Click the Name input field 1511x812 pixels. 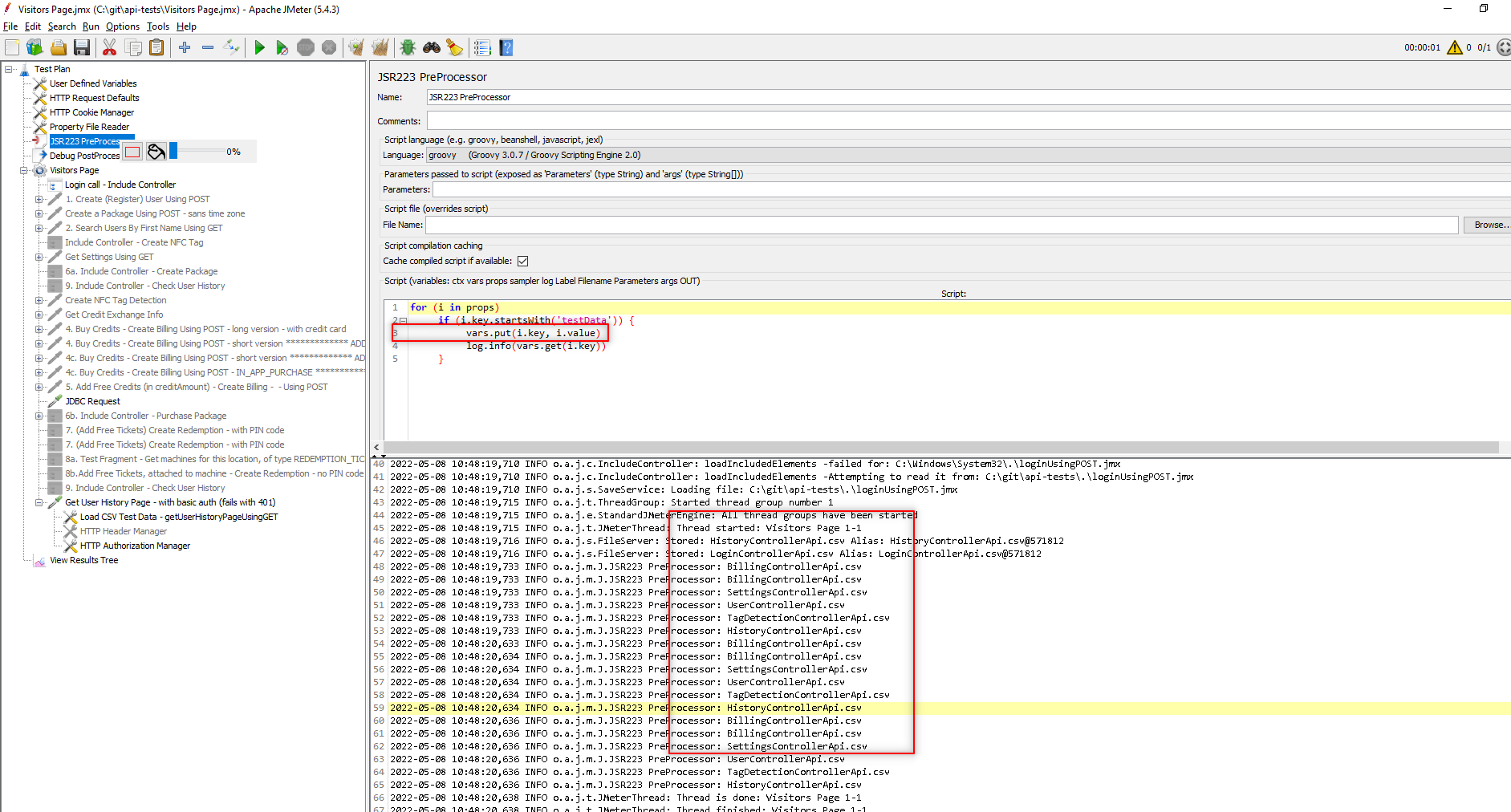(969, 97)
